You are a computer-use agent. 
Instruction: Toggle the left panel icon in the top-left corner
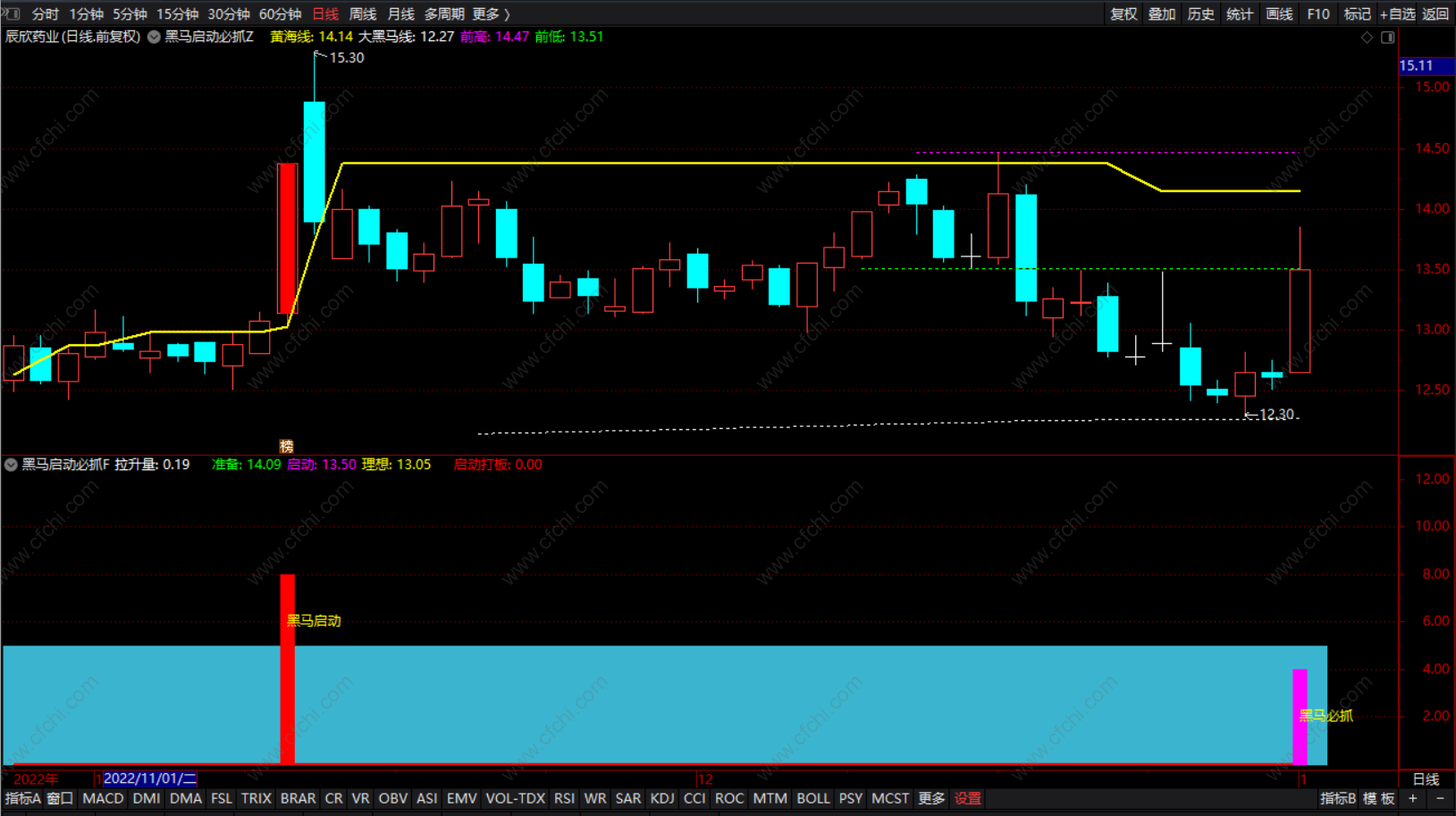click(11, 13)
